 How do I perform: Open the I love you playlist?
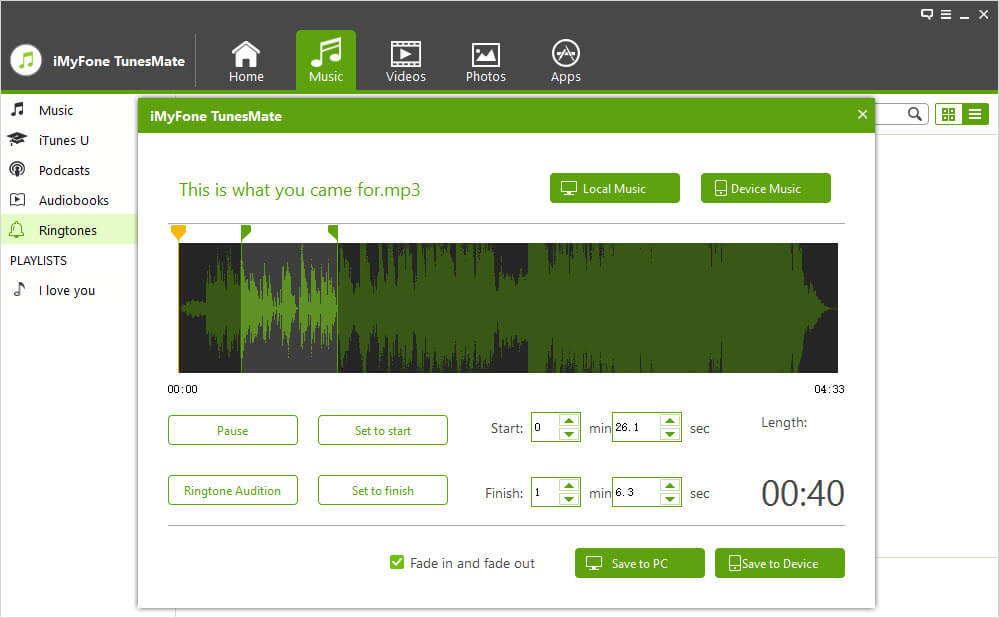tap(68, 291)
